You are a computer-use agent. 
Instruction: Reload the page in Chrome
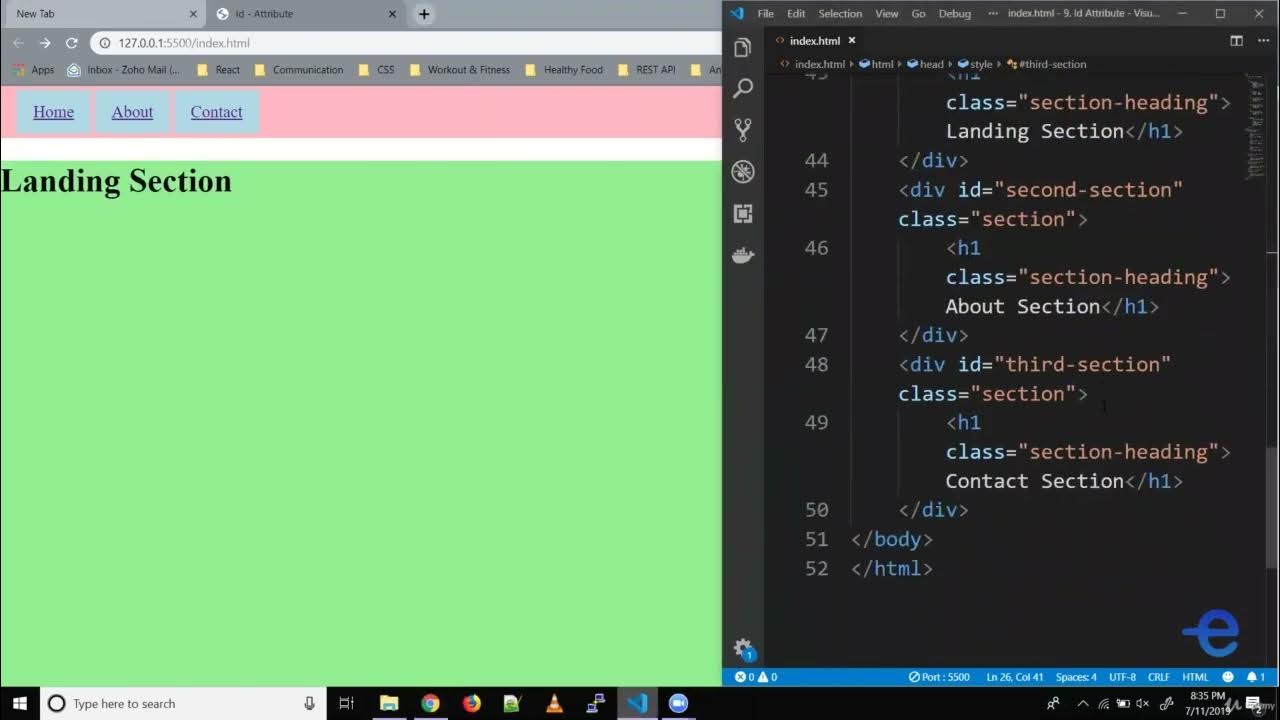coord(71,43)
